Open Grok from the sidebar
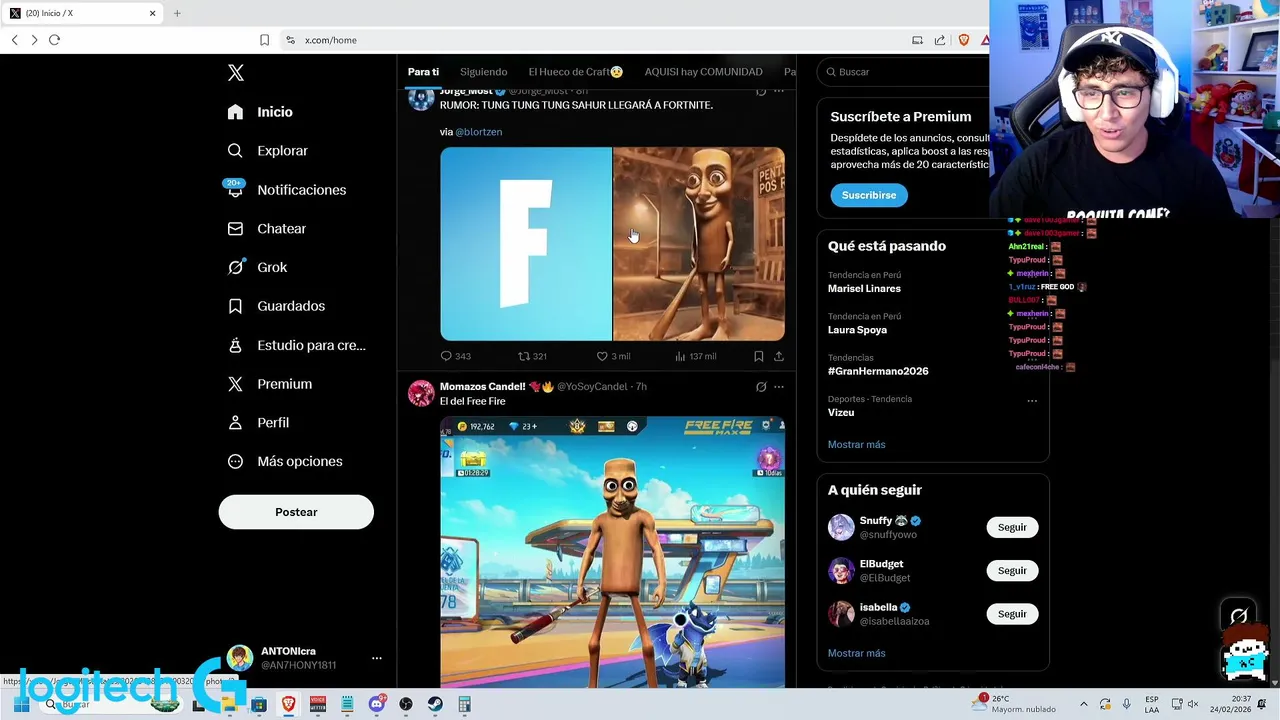1280x720 pixels. click(257, 268)
